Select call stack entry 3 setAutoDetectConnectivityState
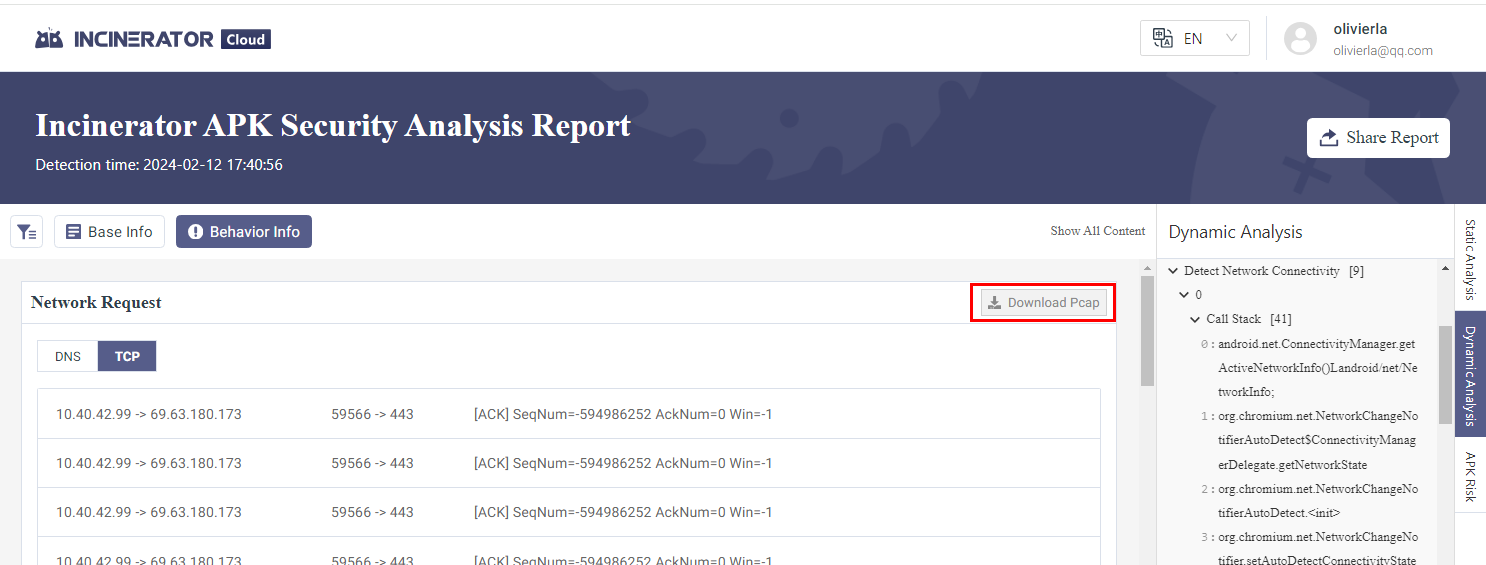The image size is (1486, 565). tap(1317, 549)
